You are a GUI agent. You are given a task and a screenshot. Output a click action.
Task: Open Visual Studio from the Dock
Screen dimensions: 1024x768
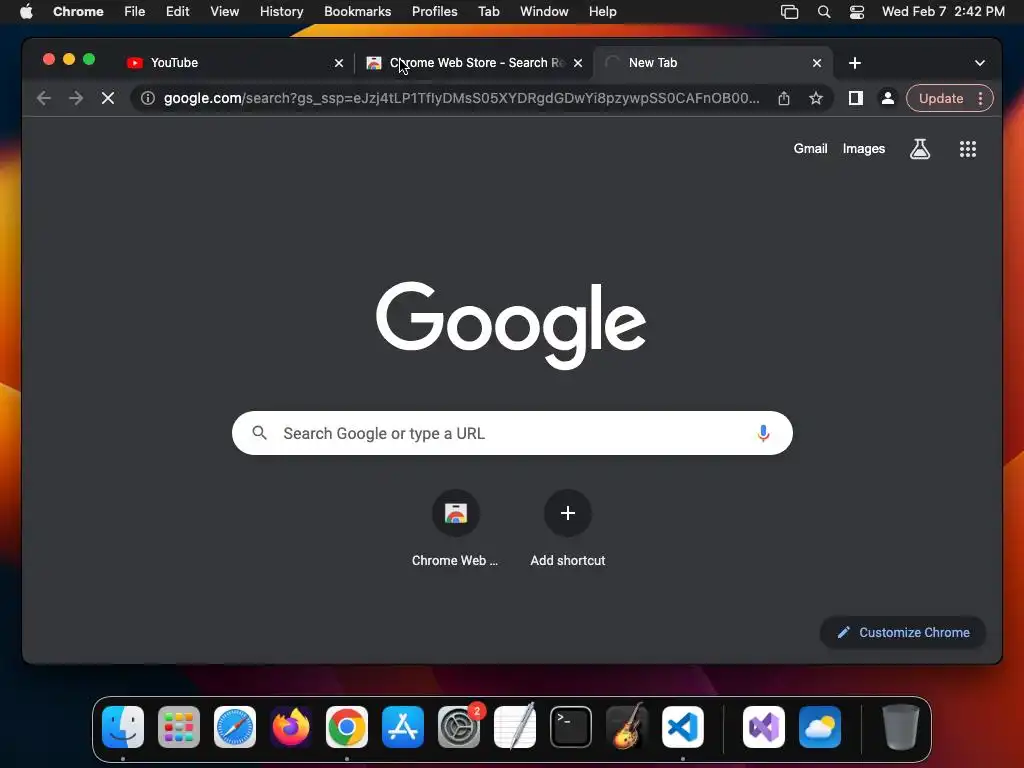(763, 727)
